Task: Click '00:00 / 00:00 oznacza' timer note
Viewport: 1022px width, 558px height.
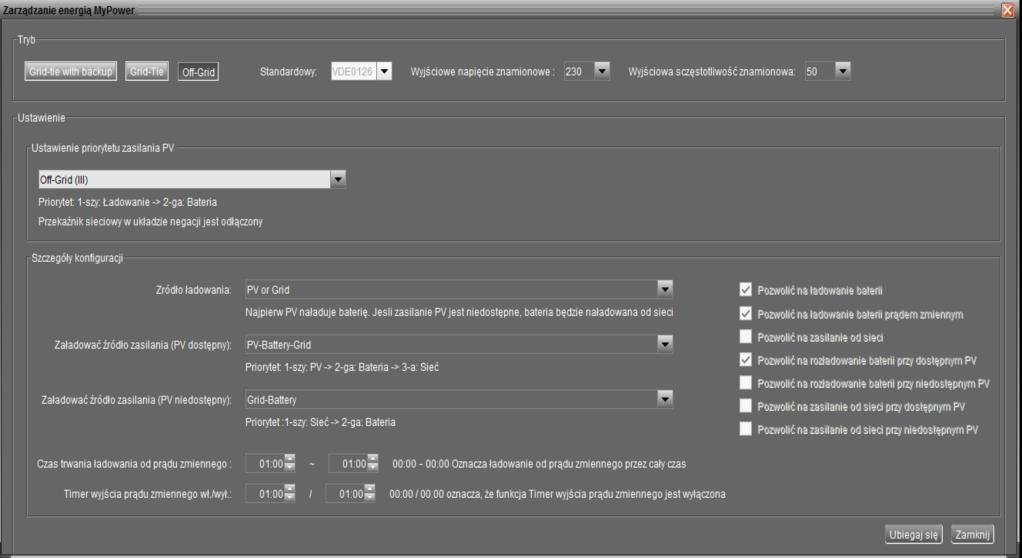Action: (557, 494)
